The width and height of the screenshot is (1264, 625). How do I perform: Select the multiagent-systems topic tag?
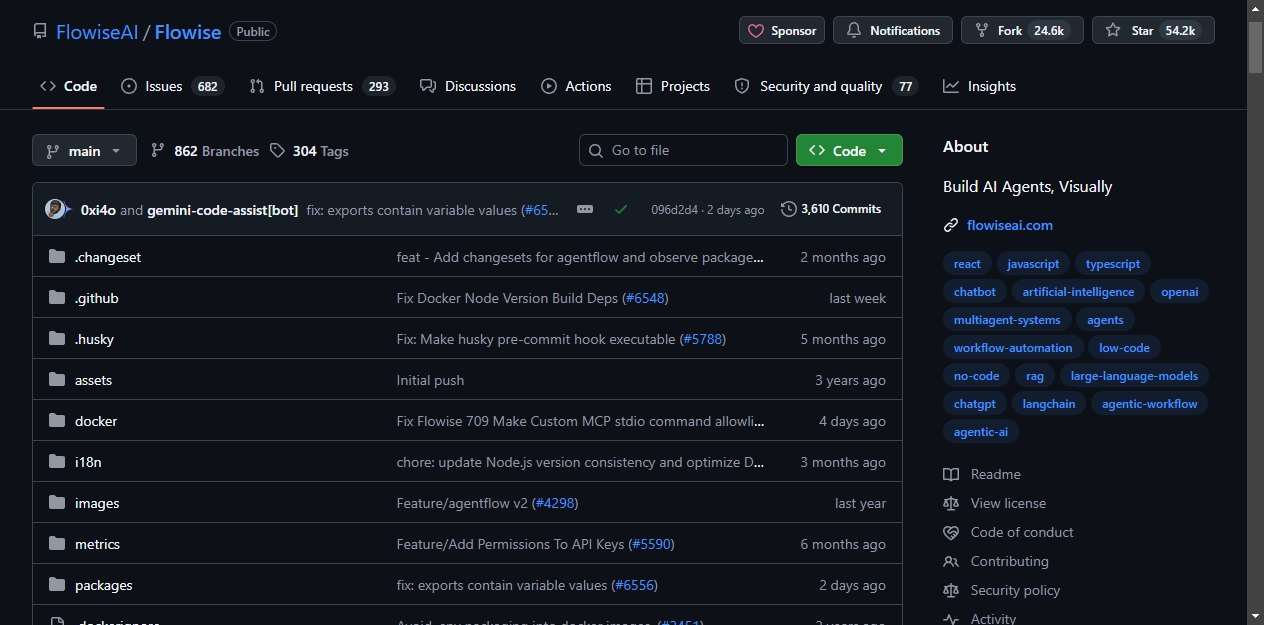(x=1007, y=320)
